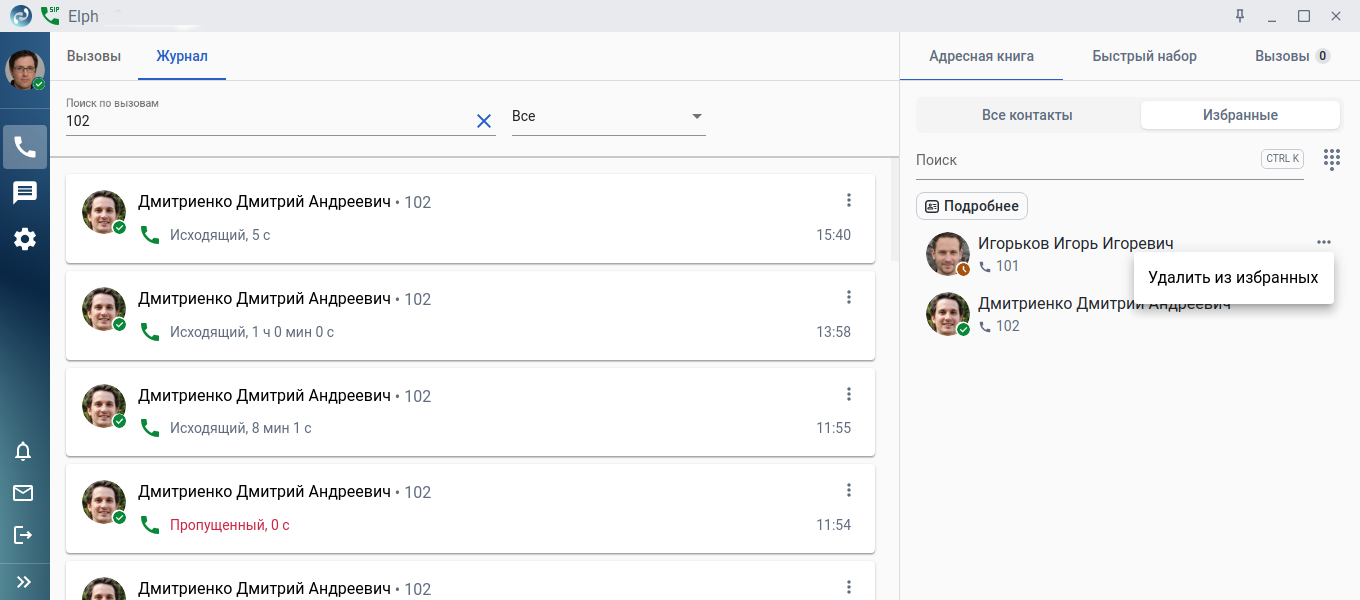Open options menu for 15:40 call
Image resolution: width=1360 pixels, height=600 pixels.
point(849,200)
